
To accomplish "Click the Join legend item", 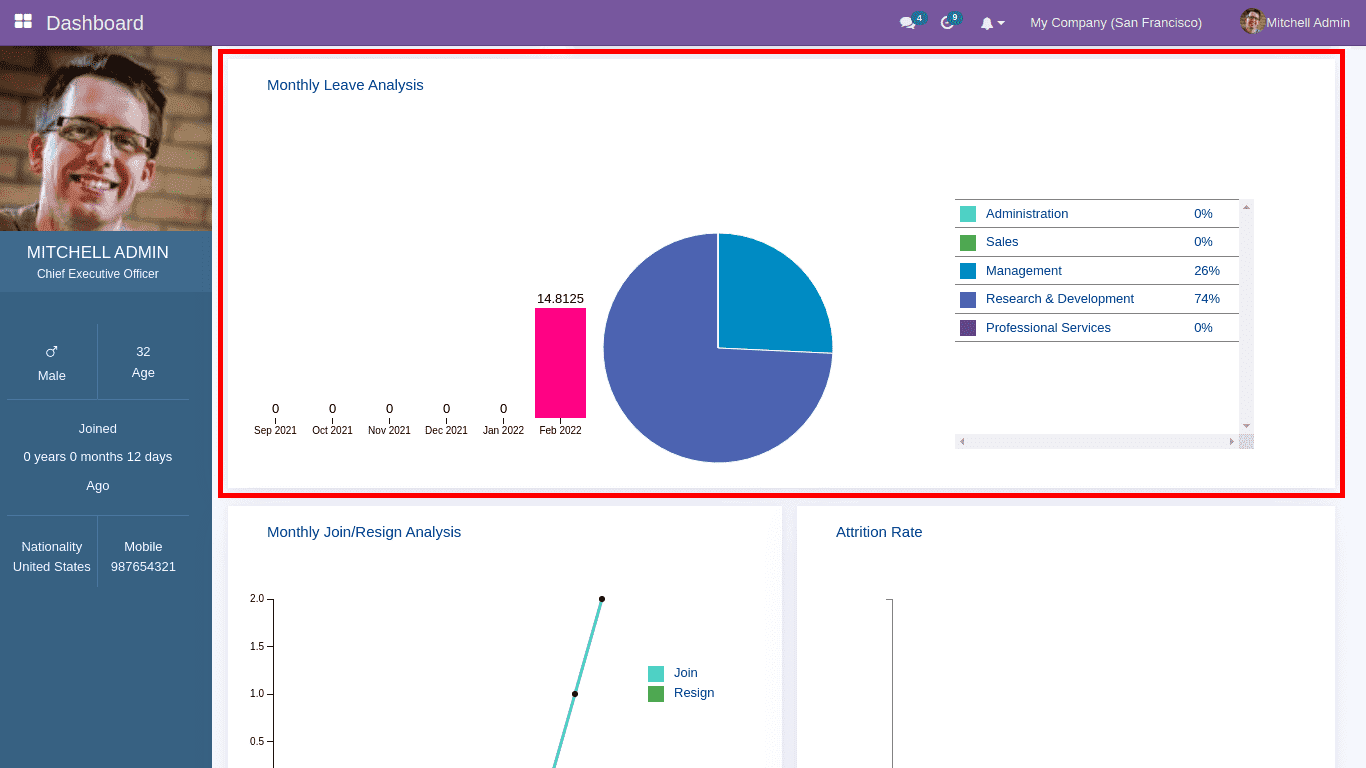I will point(685,673).
